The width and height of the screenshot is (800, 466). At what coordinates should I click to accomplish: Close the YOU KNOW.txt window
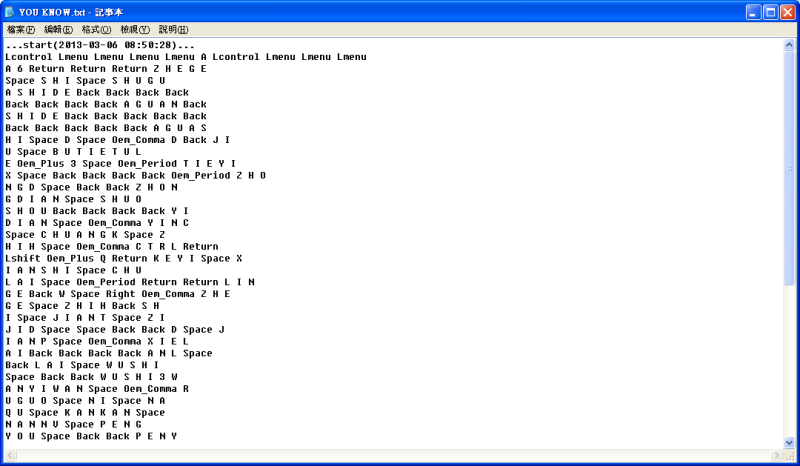point(788,12)
